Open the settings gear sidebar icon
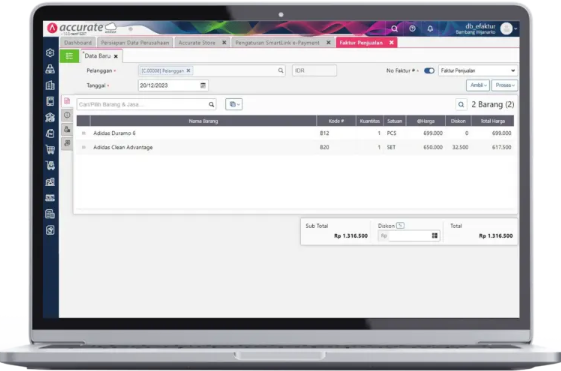The width and height of the screenshot is (561, 371). click(x=50, y=53)
